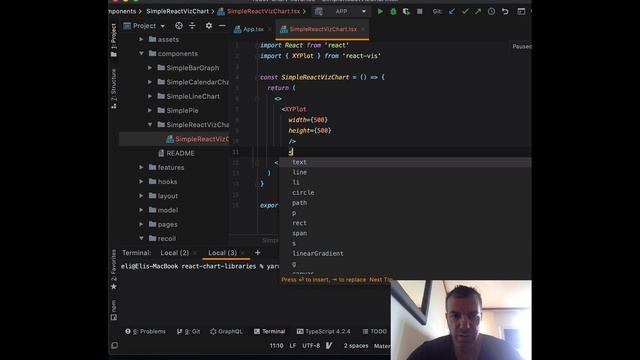Expand the SimplePie folder

(x=150, y=111)
